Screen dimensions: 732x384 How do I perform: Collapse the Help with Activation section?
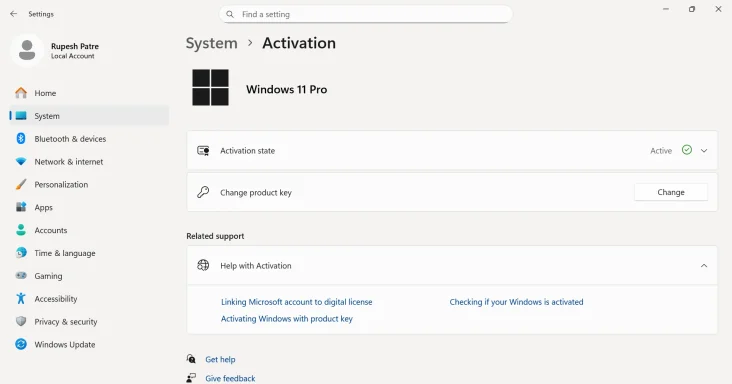(x=704, y=265)
